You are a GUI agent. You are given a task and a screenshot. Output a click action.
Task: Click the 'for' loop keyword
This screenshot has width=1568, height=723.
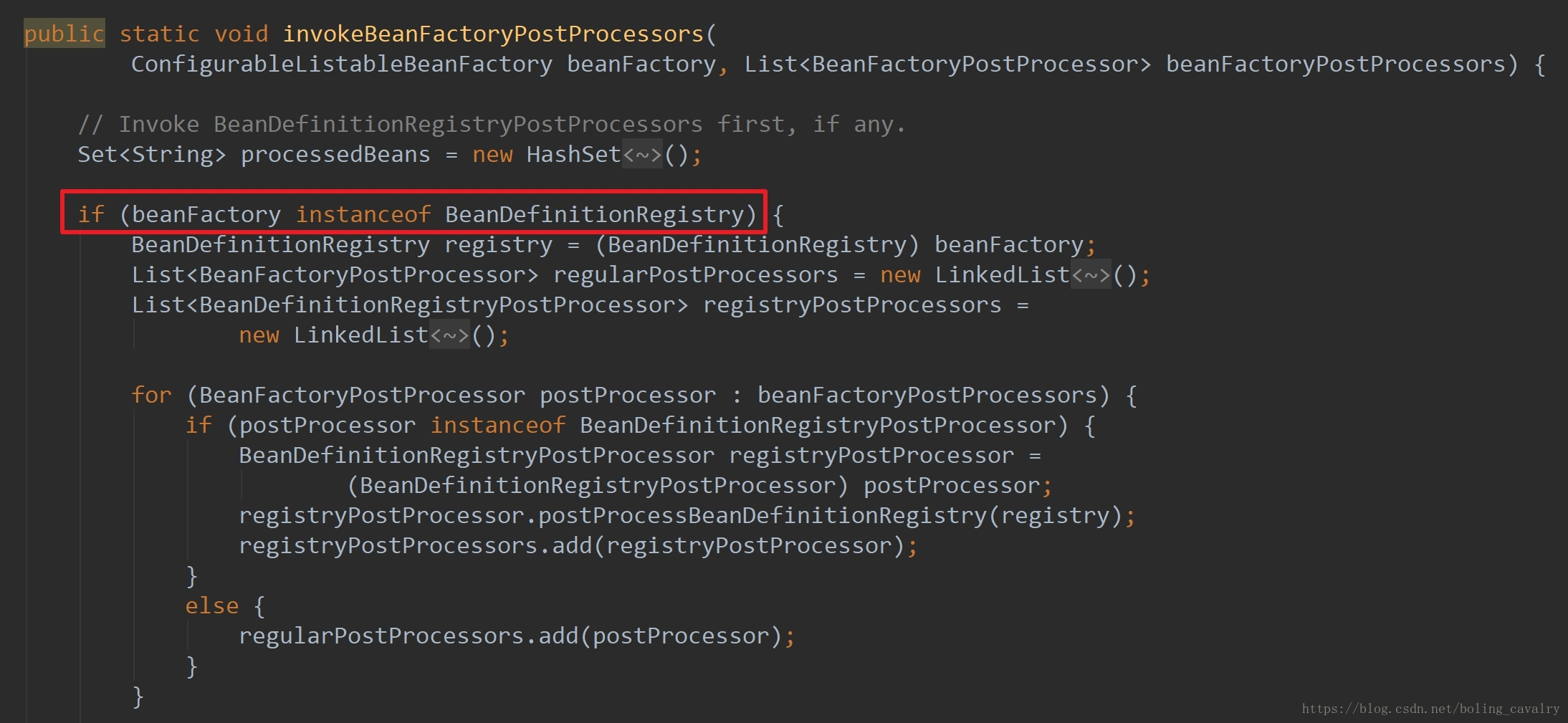coord(151,396)
